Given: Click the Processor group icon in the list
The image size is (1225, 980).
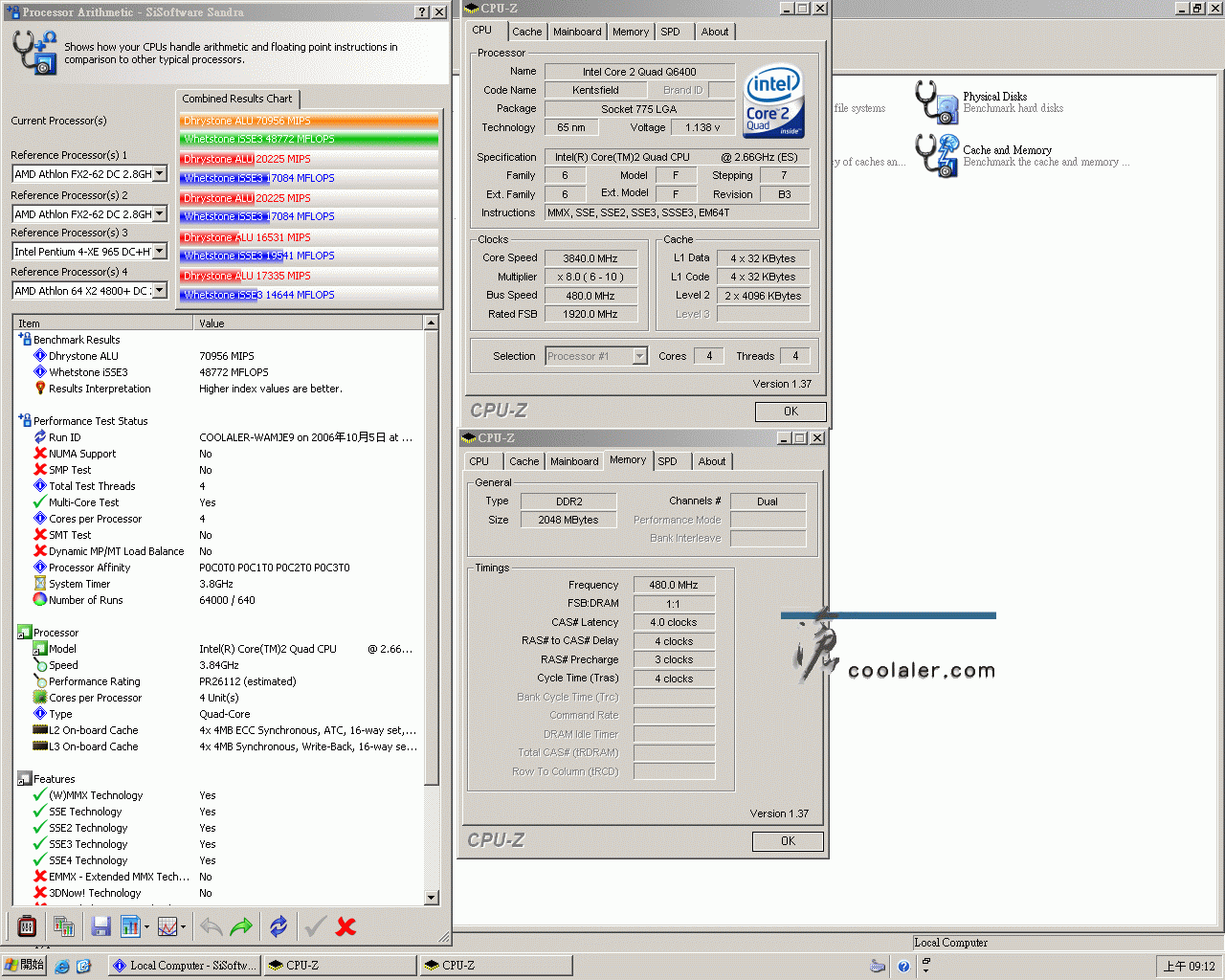Looking at the screenshot, I should 25,633.
